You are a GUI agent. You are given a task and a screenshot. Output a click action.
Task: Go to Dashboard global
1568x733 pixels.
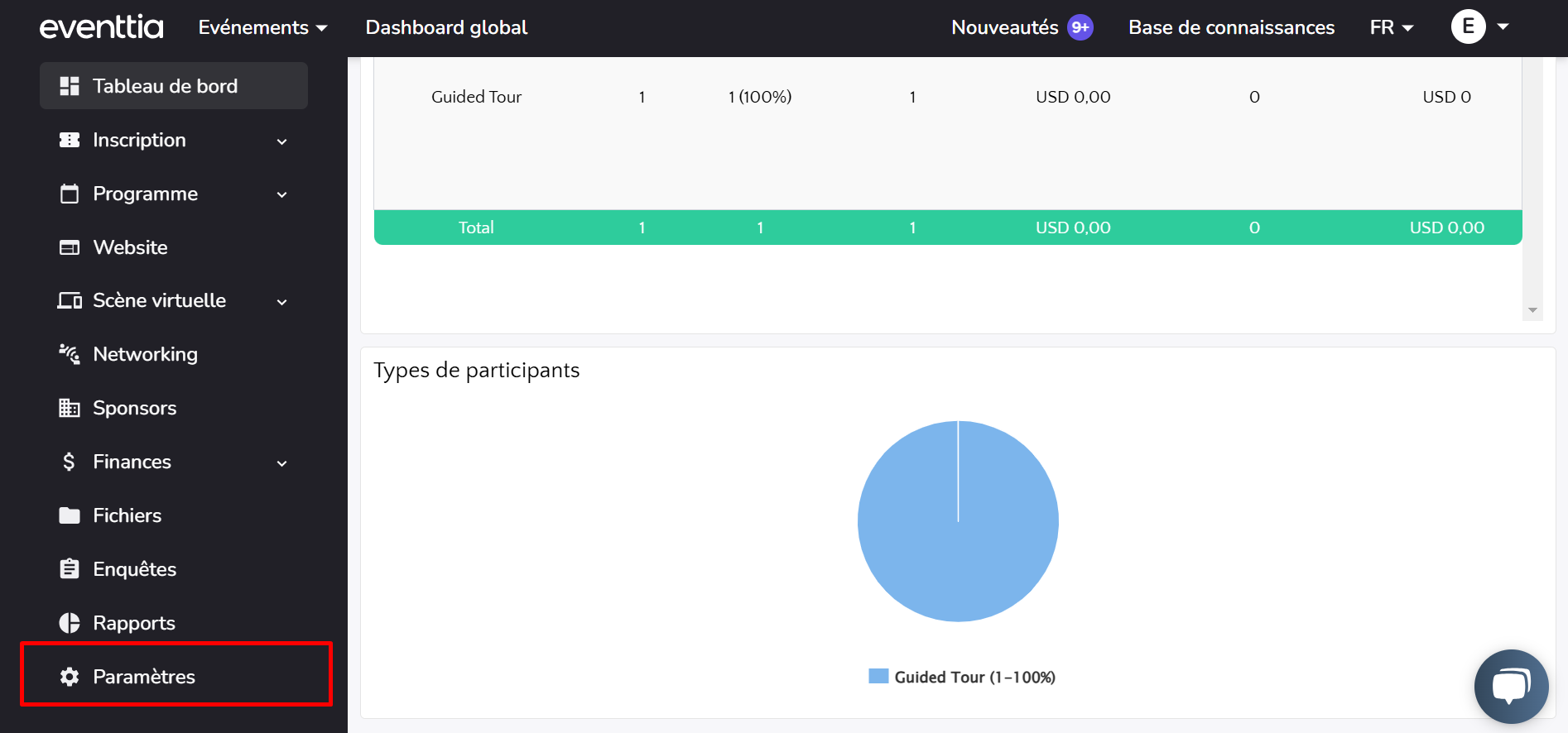click(x=446, y=27)
